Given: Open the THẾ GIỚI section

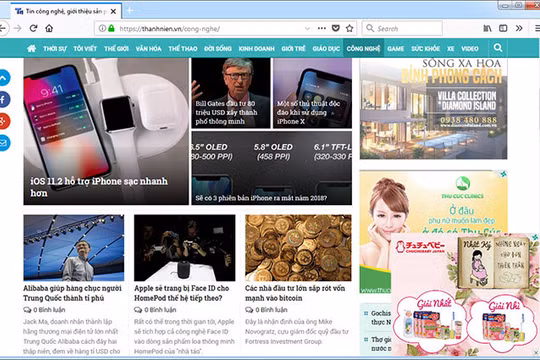Looking at the screenshot, I should pos(116,49).
